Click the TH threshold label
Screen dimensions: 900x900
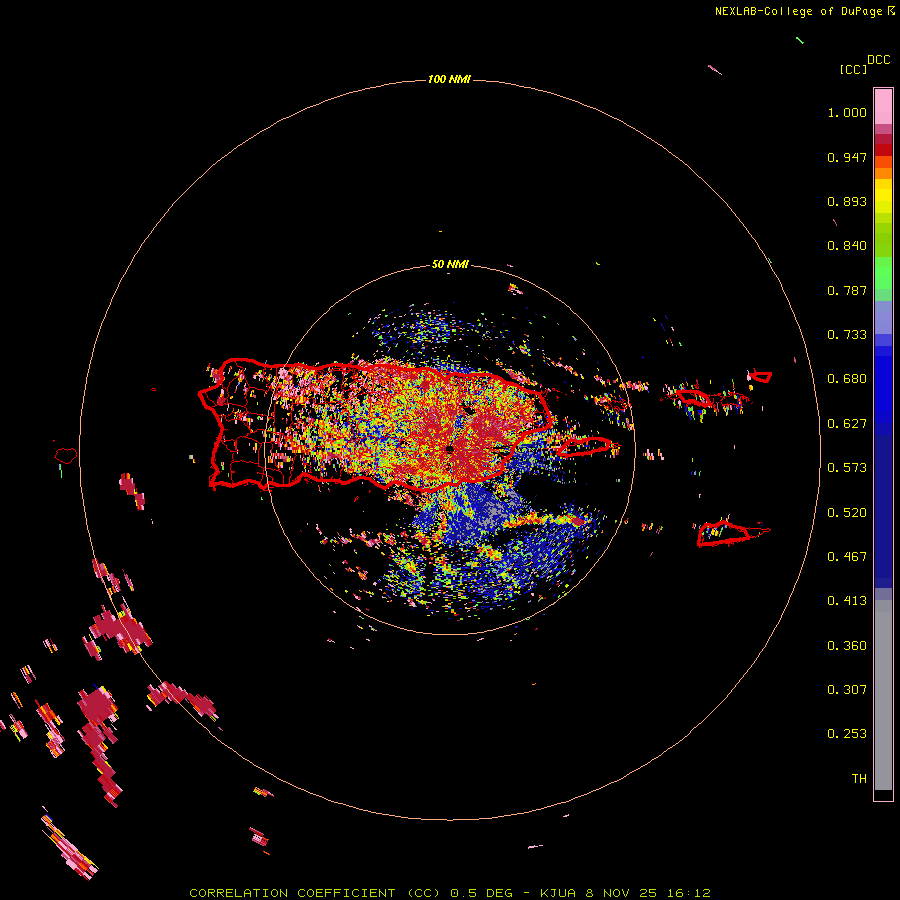(x=859, y=779)
